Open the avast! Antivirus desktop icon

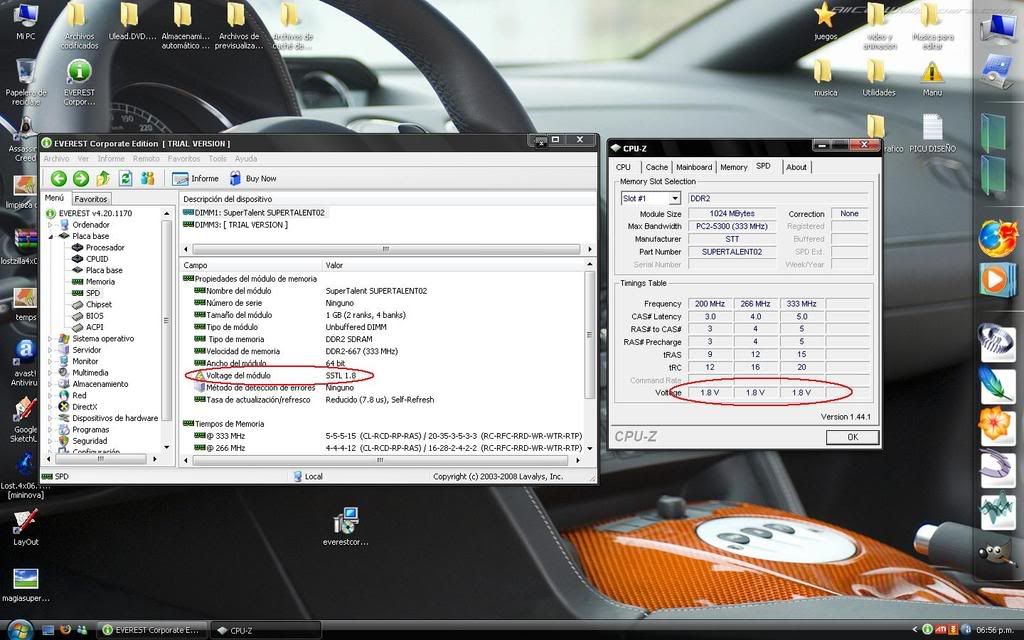tap(25, 363)
